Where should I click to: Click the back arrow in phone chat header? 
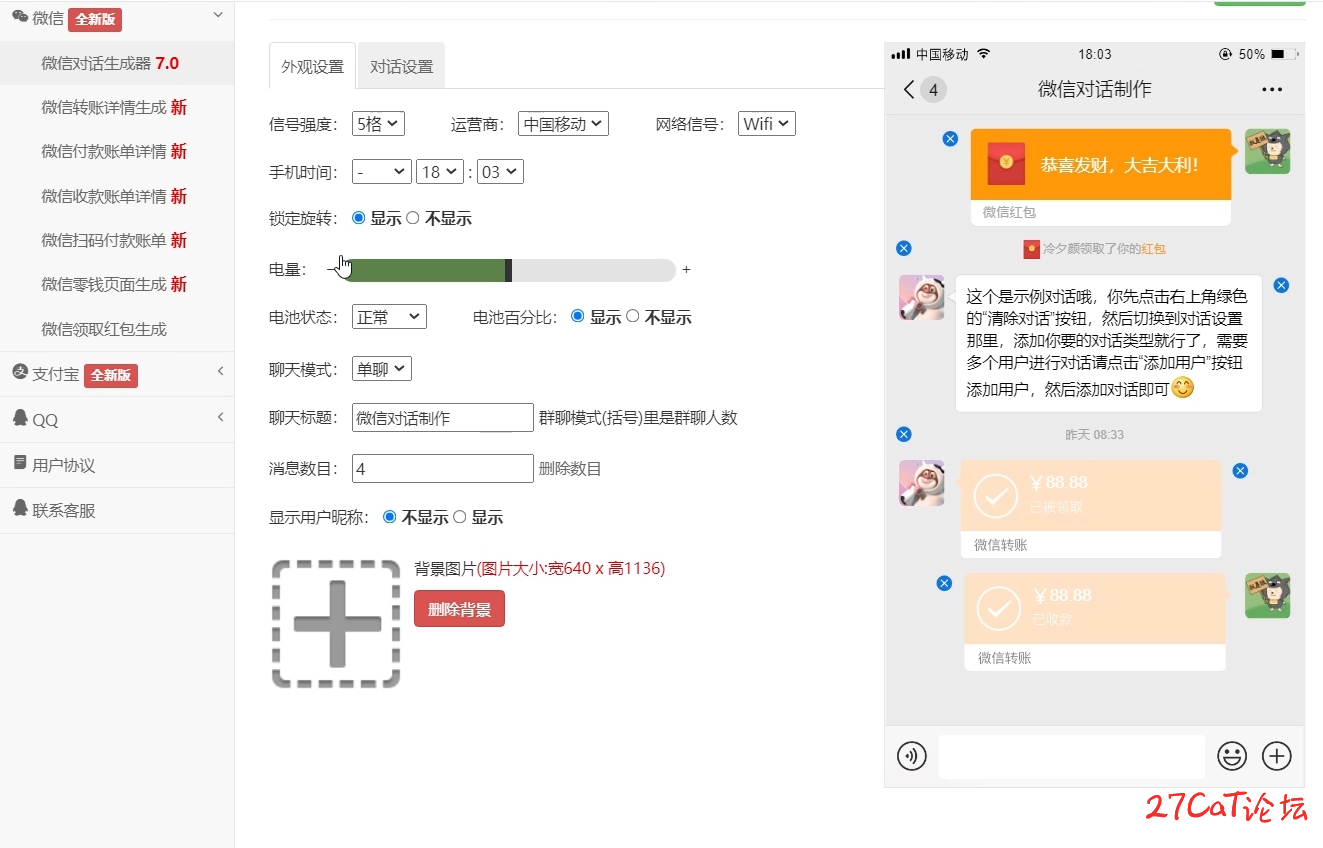(x=909, y=89)
